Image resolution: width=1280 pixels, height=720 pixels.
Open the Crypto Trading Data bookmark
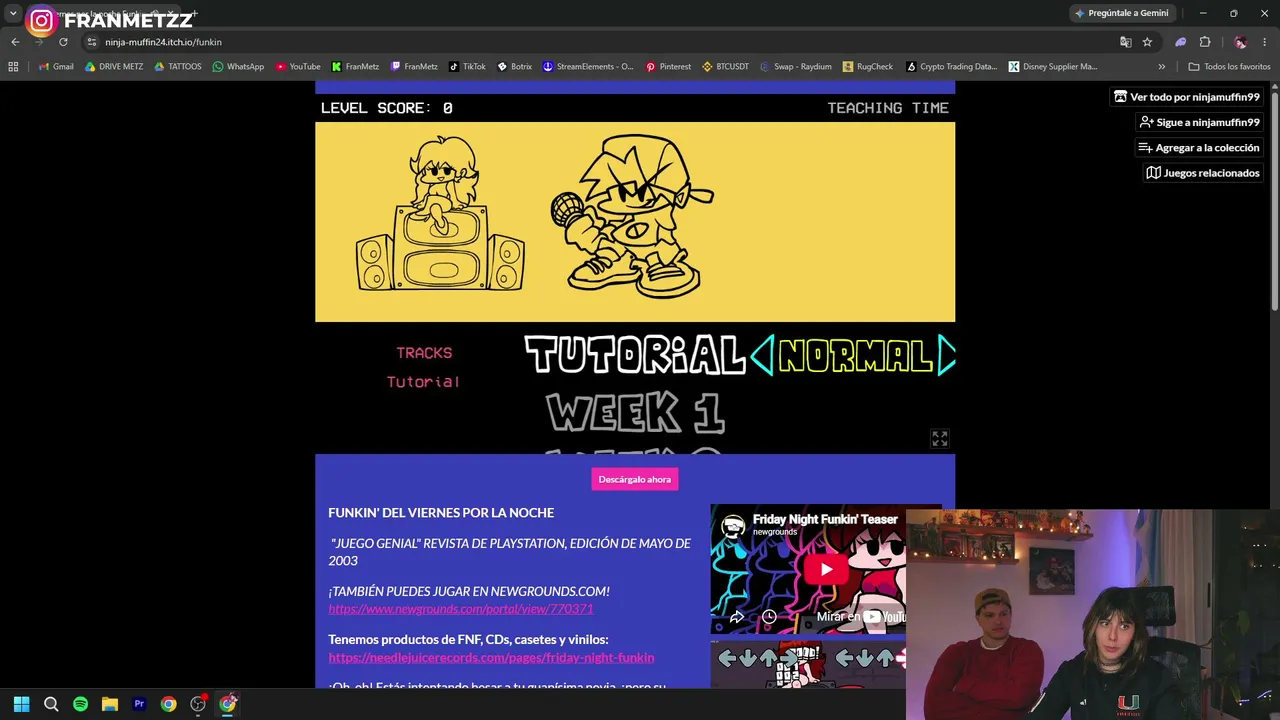951,67
